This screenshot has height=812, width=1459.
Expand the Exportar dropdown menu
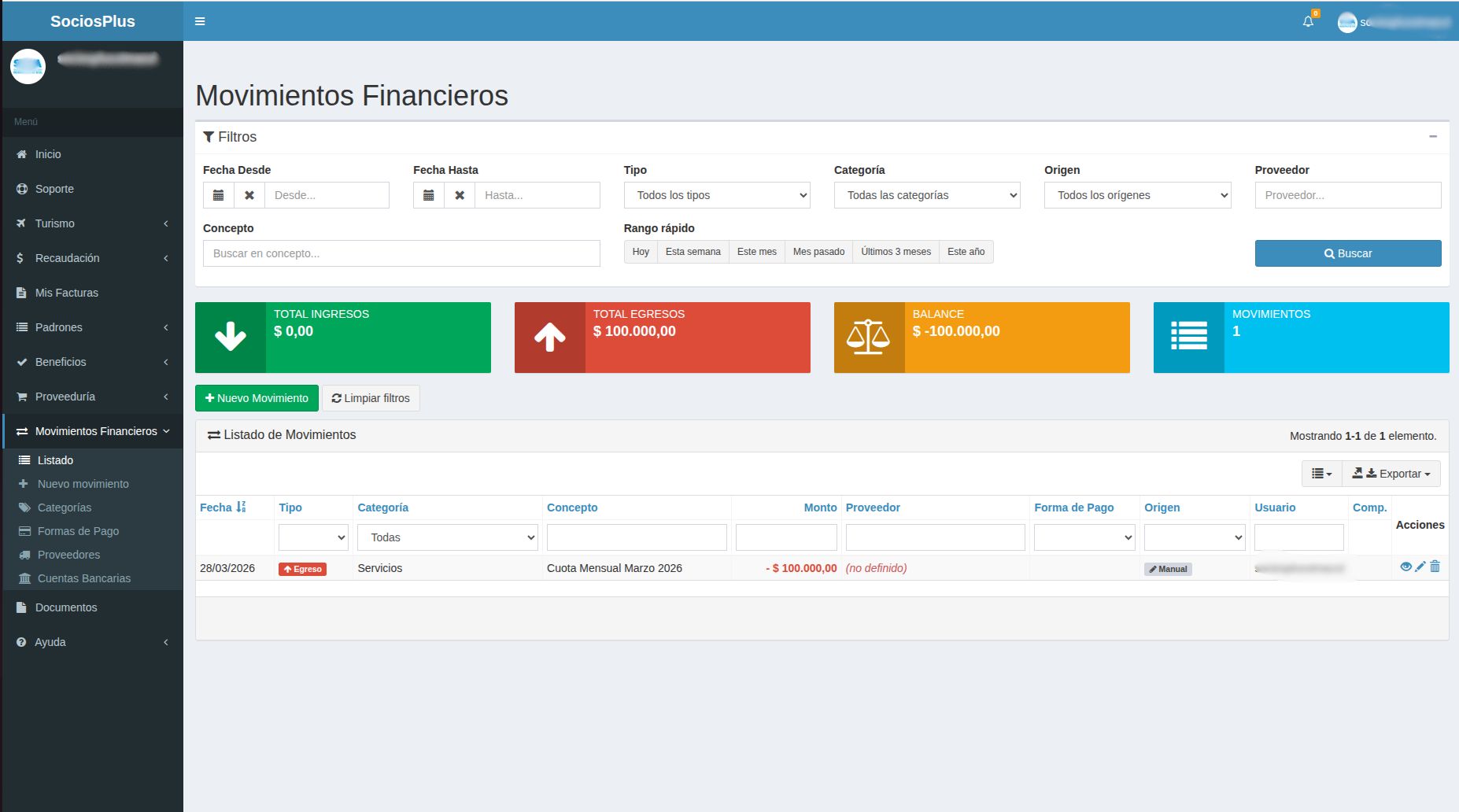[1391, 474]
